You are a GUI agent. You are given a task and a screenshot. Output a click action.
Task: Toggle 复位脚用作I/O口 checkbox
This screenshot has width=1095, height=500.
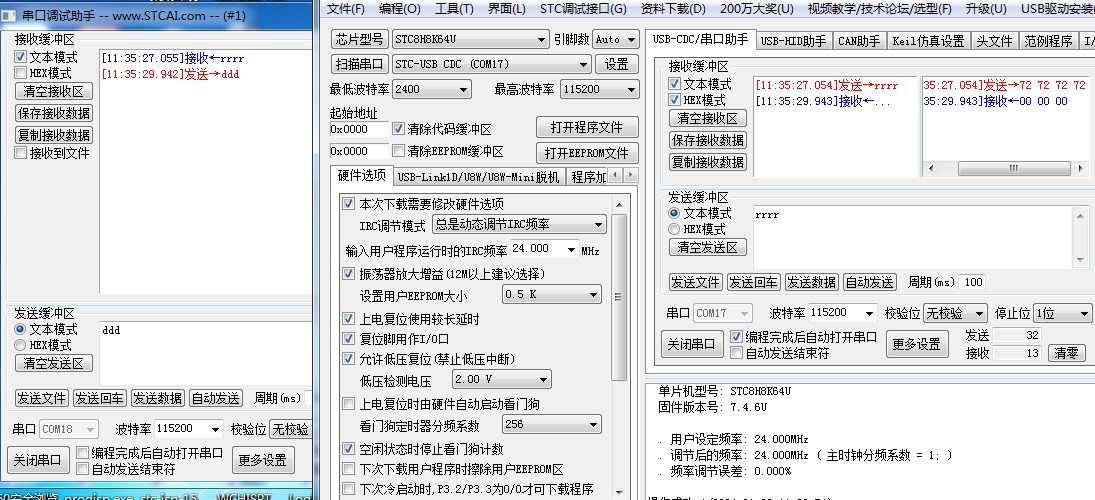[348, 339]
